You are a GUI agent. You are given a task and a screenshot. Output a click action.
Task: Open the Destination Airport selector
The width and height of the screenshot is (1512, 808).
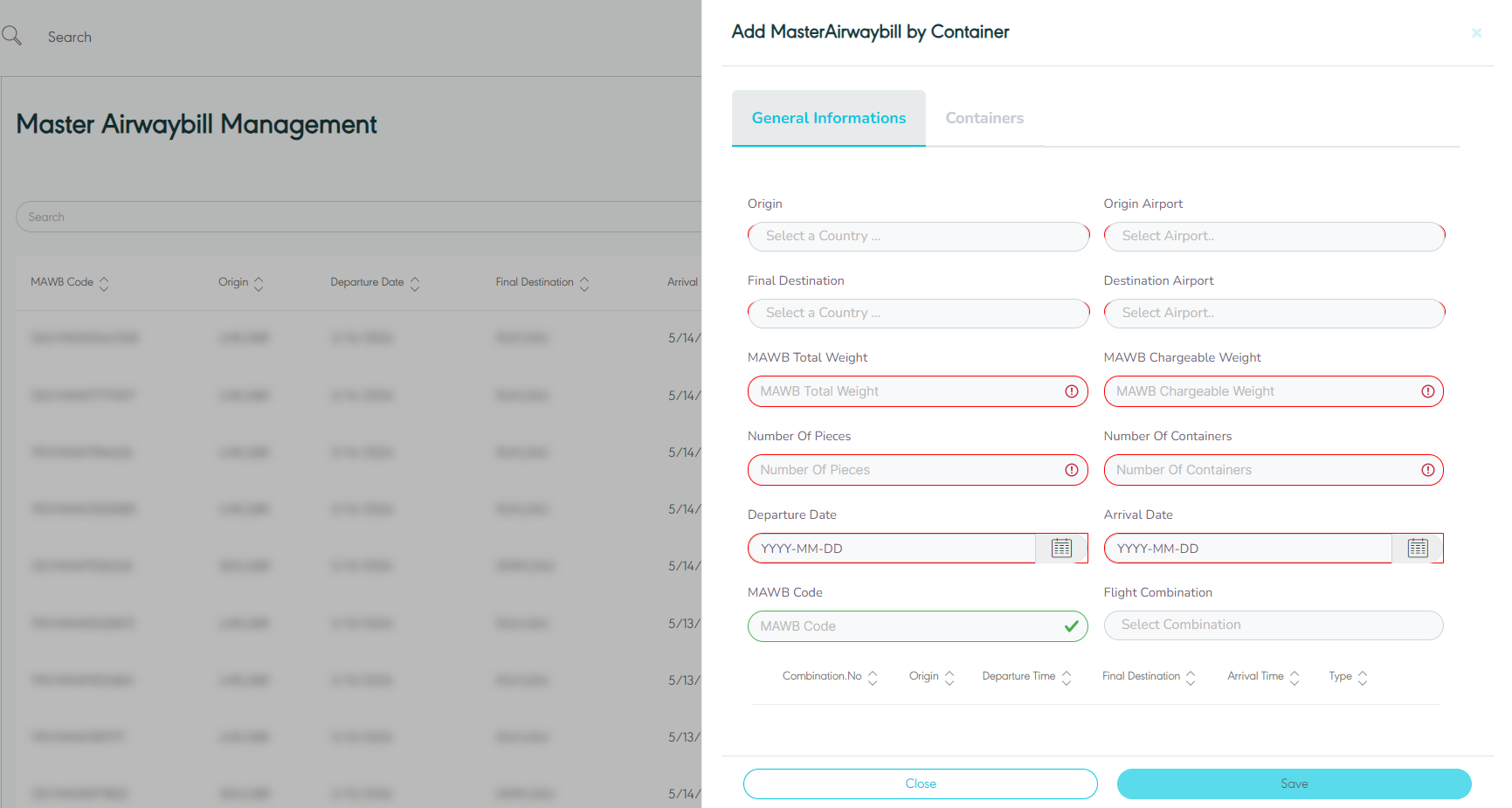pyautogui.click(x=1274, y=314)
